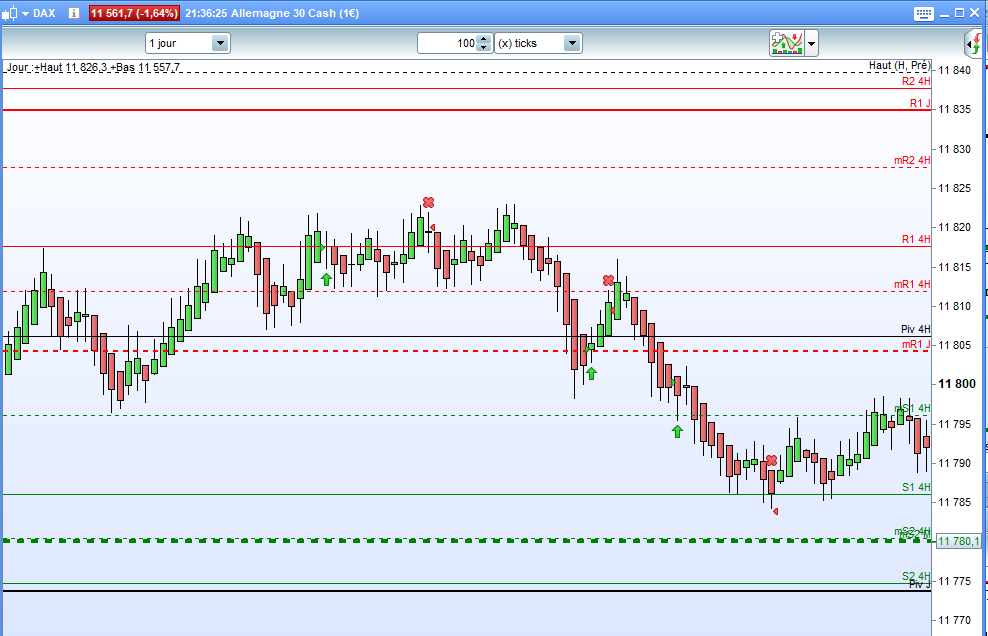Click the add indicator and trading system icon
988x636 pixels.
[x=786, y=43]
